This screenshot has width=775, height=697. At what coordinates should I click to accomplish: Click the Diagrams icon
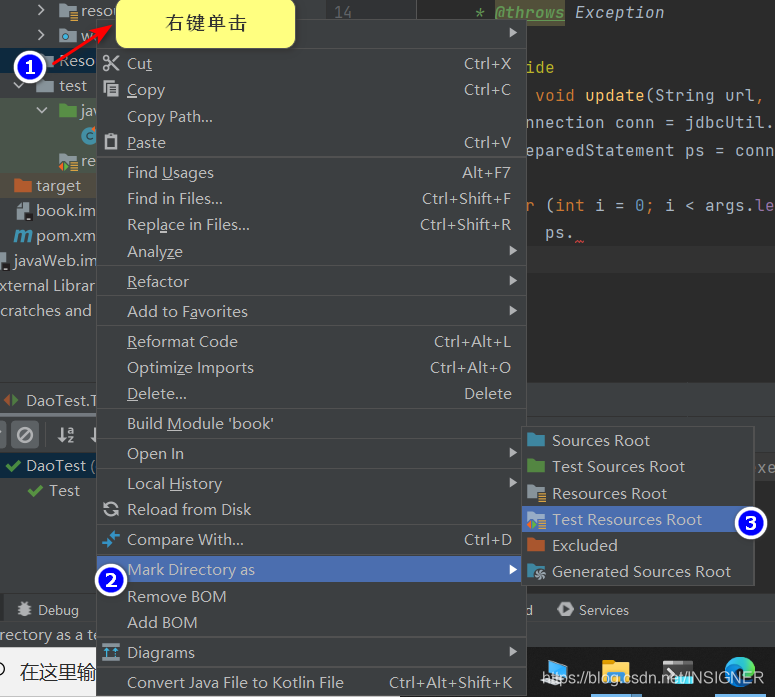tap(111, 653)
